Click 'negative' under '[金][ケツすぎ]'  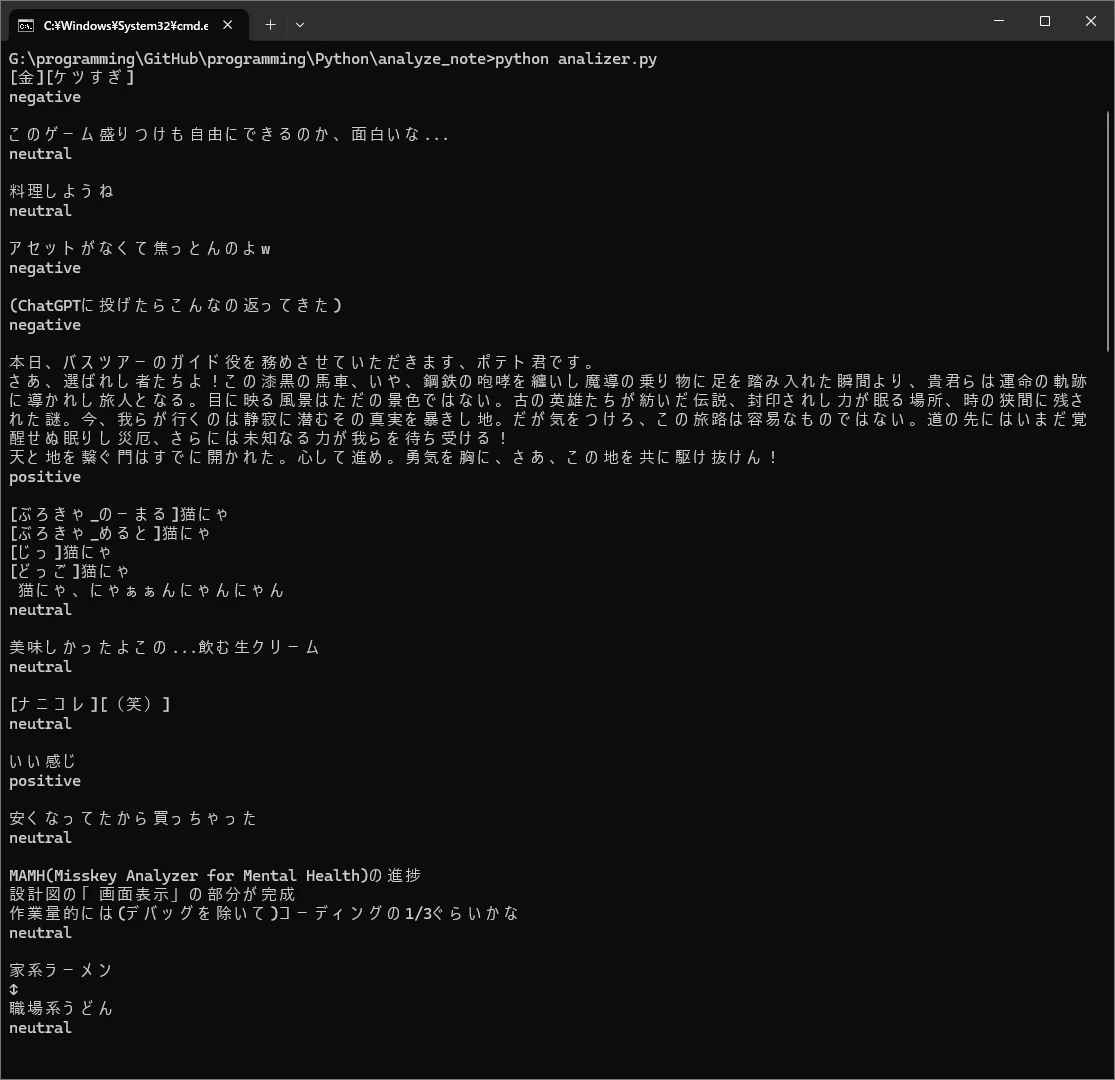(x=45, y=97)
